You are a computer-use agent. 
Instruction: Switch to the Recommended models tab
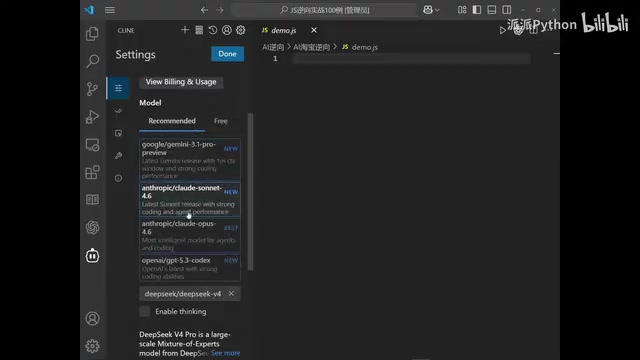(172, 121)
